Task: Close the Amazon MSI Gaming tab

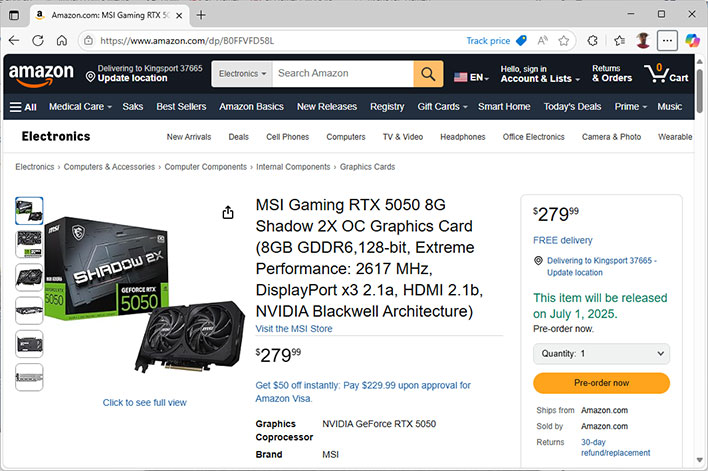Action: 179,15
